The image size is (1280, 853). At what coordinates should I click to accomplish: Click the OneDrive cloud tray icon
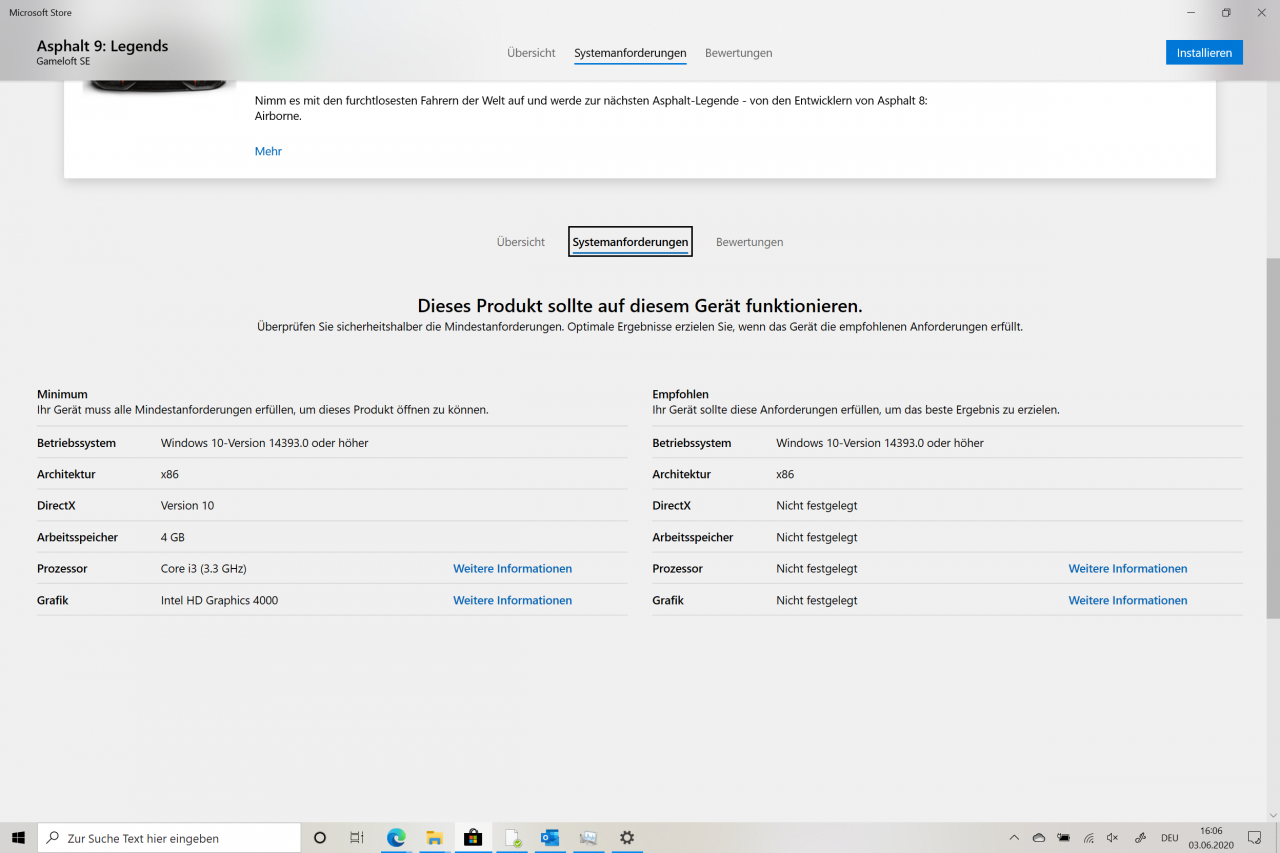(x=1039, y=838)
